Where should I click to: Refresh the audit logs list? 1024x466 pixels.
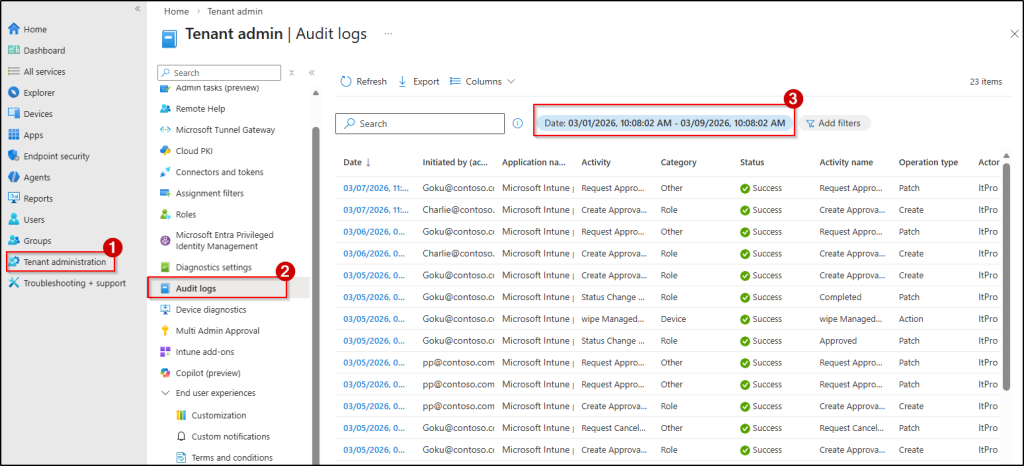364,82
